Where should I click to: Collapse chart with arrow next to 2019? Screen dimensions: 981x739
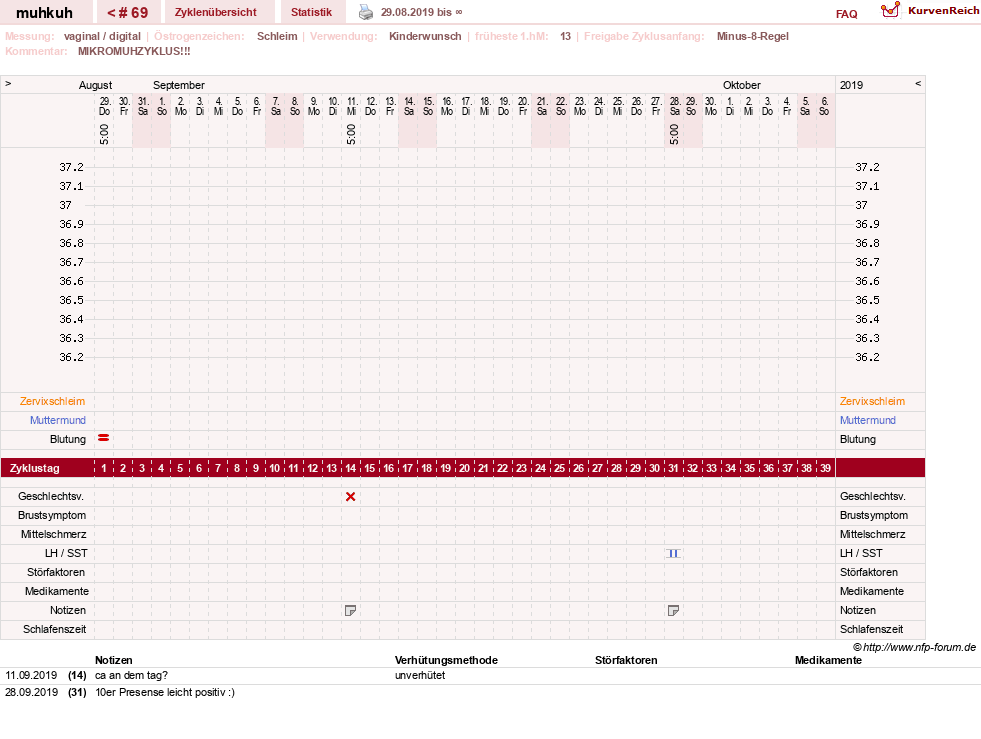tap(918, 83)
